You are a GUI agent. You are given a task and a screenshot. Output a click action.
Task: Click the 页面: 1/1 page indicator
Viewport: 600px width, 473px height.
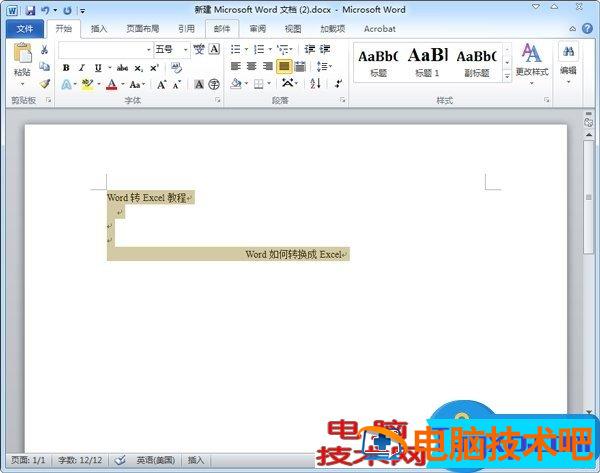(x=28, y=460)
